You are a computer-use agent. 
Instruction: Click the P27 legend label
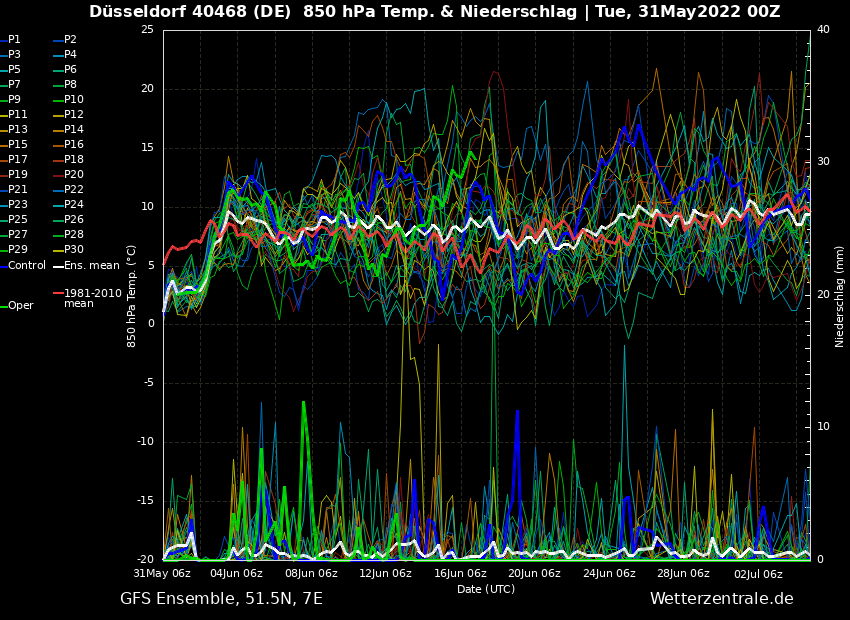click(x=18, y=235)
